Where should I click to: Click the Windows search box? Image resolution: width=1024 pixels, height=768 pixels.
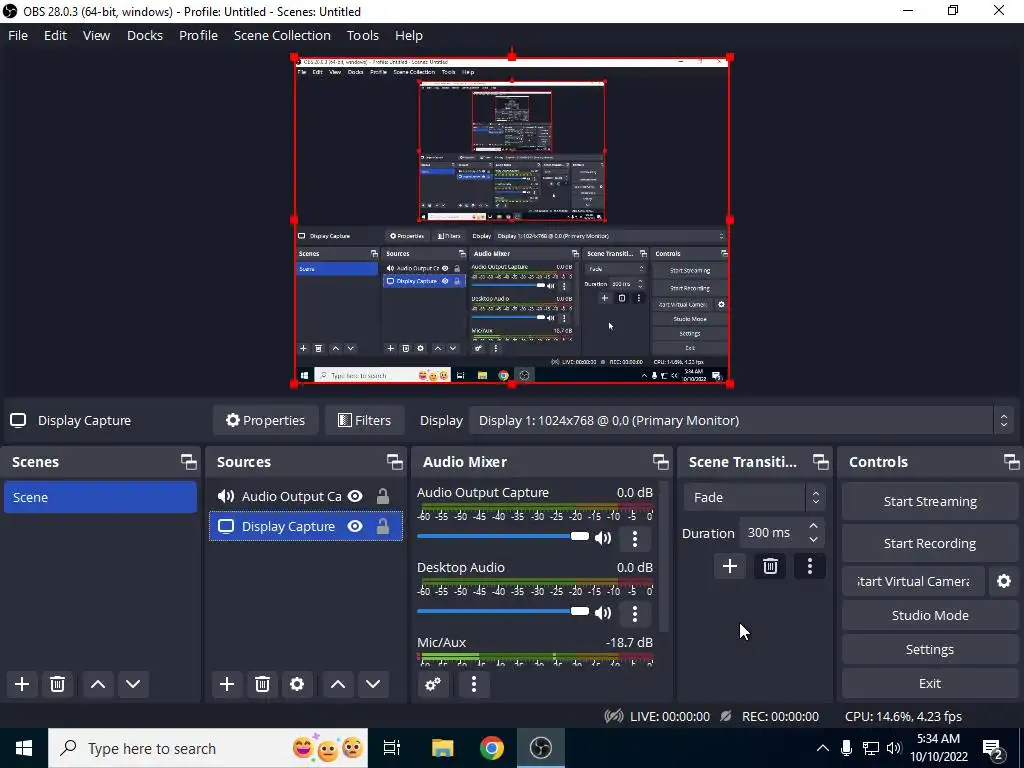208,748
